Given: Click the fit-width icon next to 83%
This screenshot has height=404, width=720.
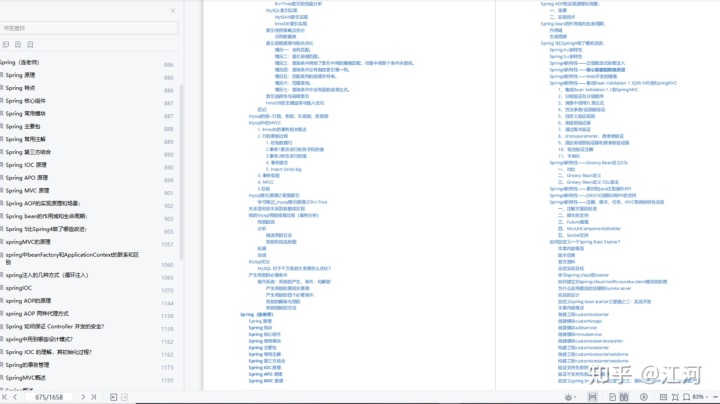Looking at the screenshot, I should click(686, 397).
